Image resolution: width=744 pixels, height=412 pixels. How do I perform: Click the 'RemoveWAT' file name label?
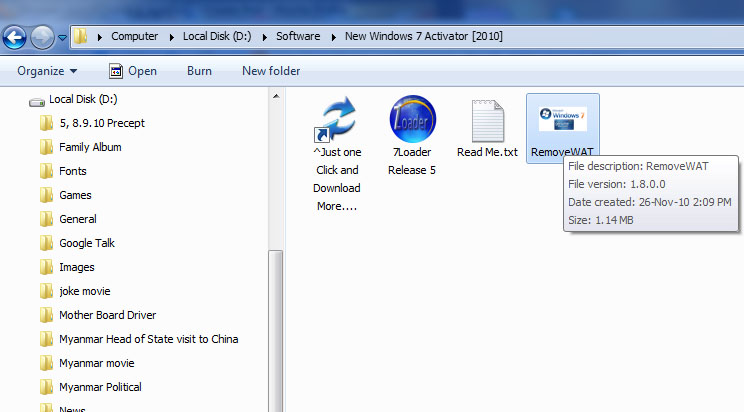[562, 152]
